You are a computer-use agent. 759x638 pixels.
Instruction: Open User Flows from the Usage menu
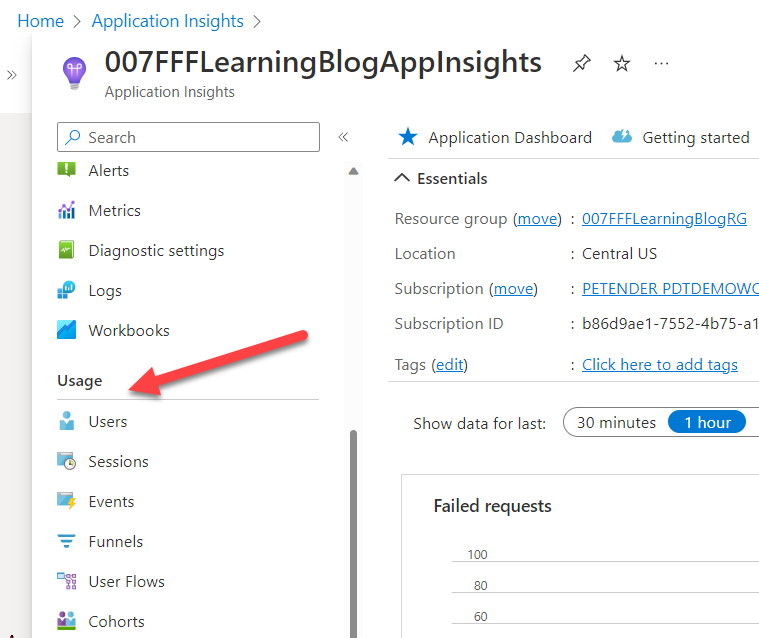(126, 582)
